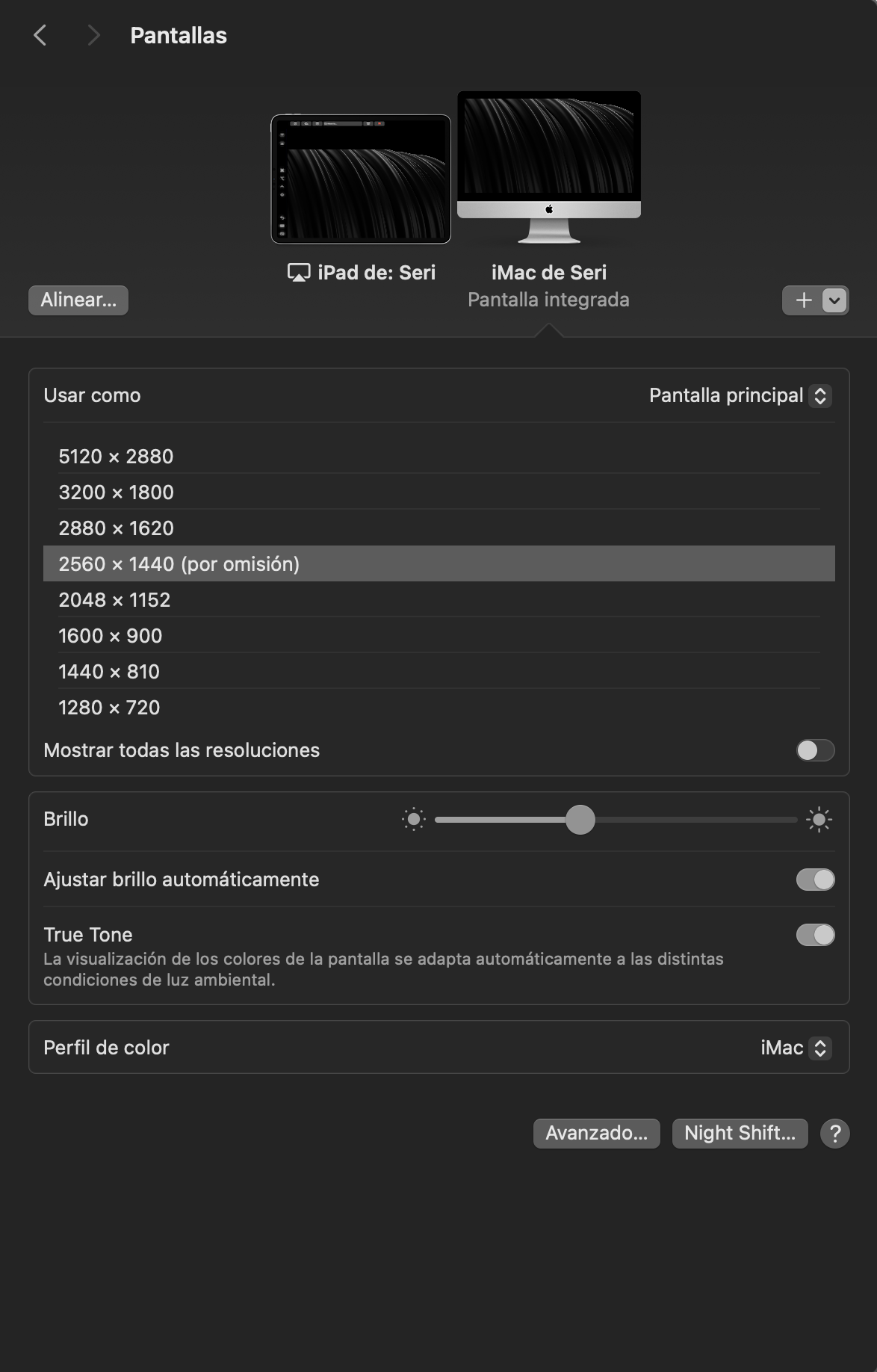Viewport: 877px width, 1372px height.
Task: Click the high brightness sun icon
Action: tap(819, 820)
